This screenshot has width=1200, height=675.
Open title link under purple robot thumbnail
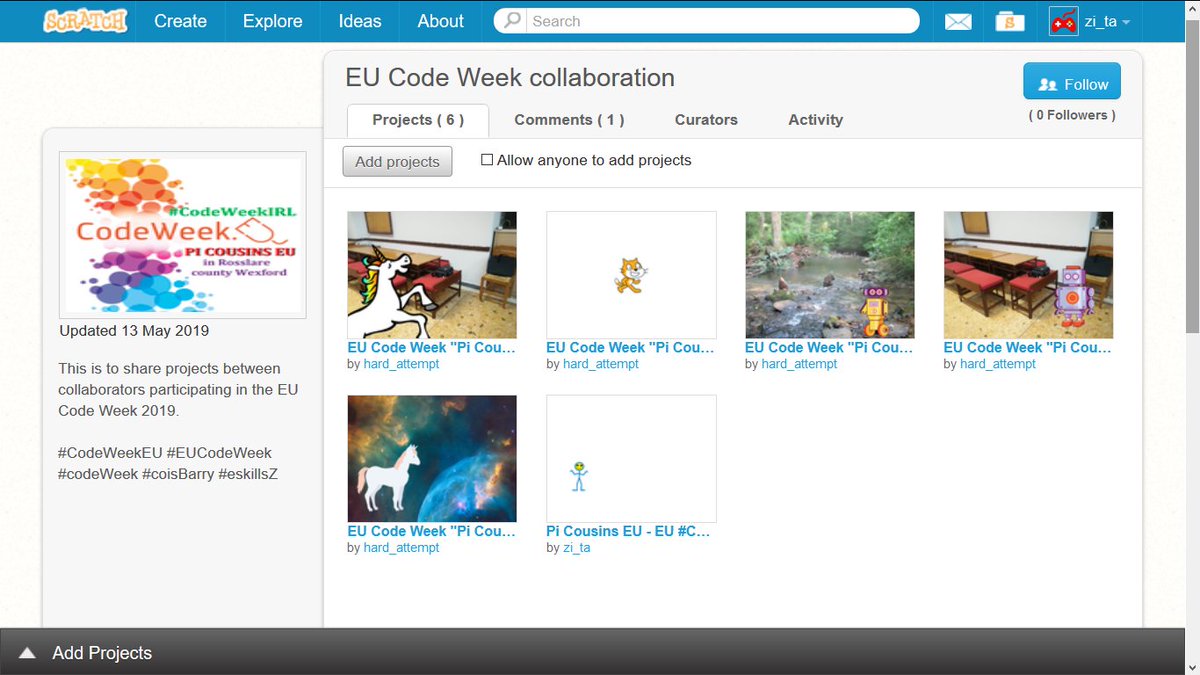1029,348
